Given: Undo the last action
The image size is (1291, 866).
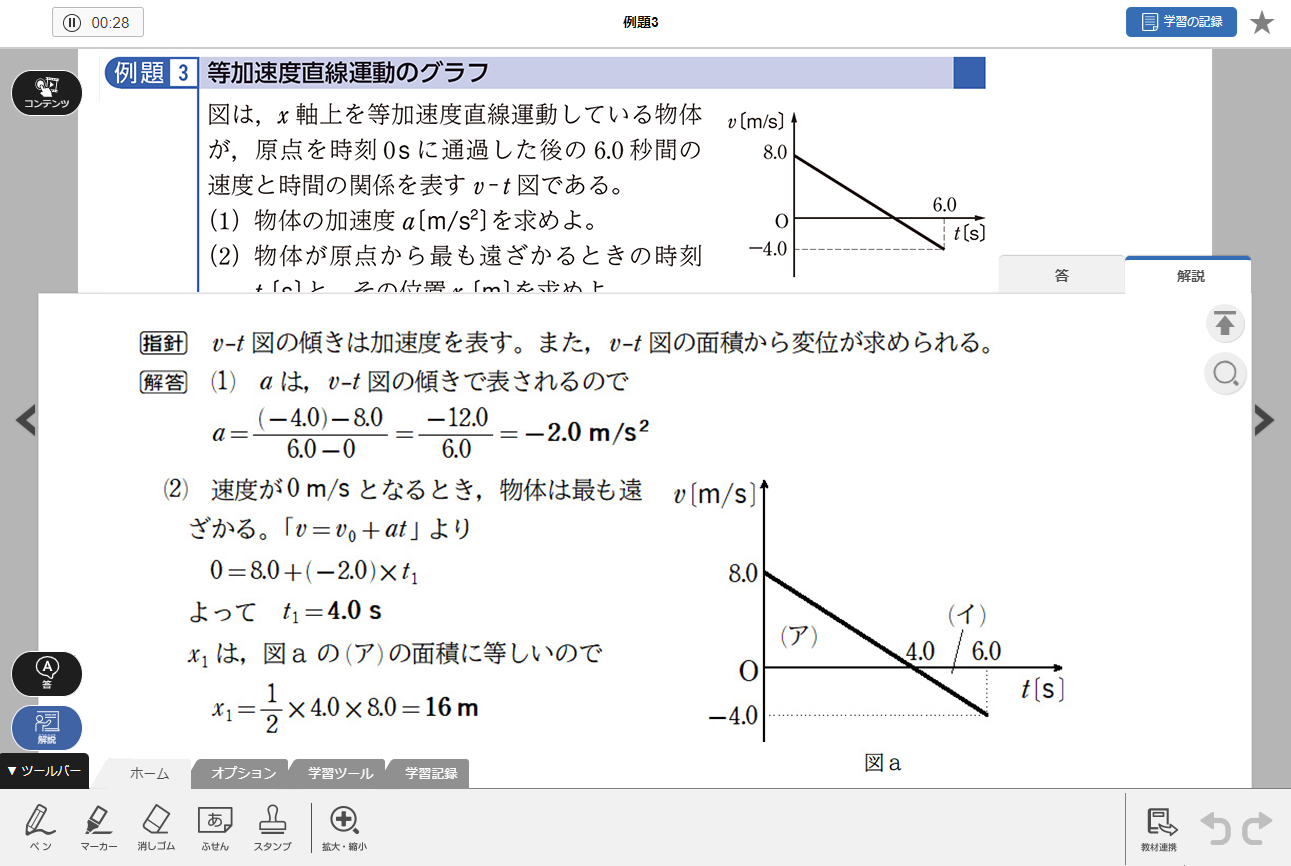Looking at the screenshot, I should pyautogui.click(x=1216, y=828).
